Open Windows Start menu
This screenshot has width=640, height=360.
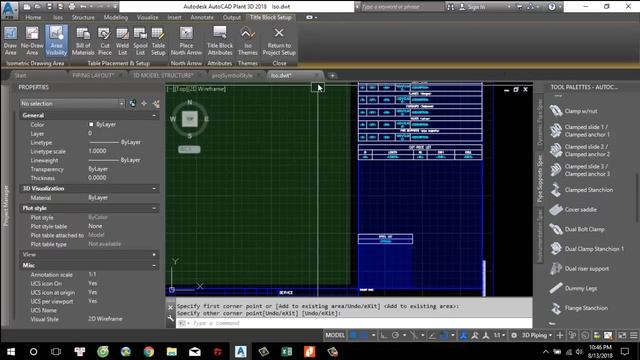pos(11,351)
